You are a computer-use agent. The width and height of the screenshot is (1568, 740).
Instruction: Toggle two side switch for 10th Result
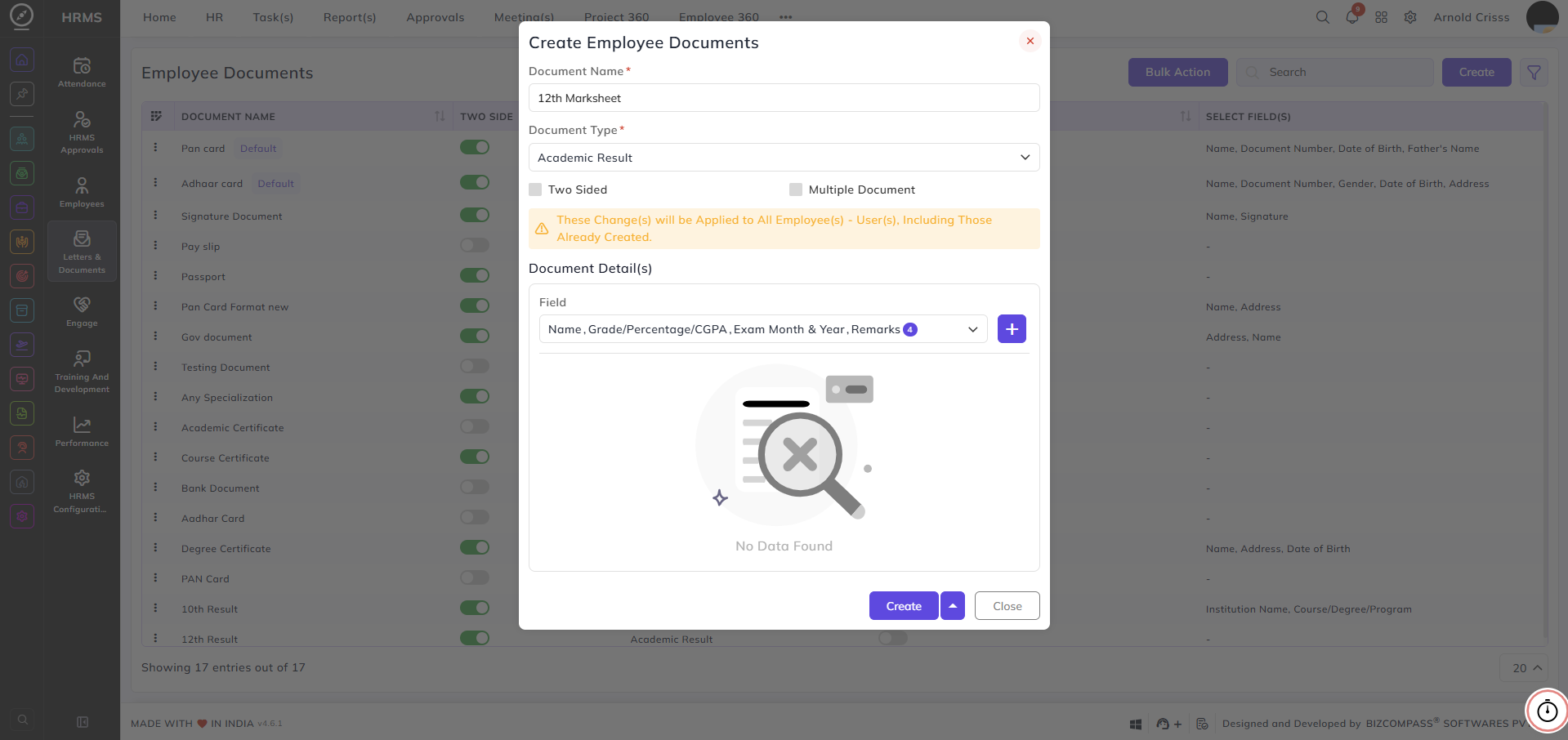[x=475, y=608]
